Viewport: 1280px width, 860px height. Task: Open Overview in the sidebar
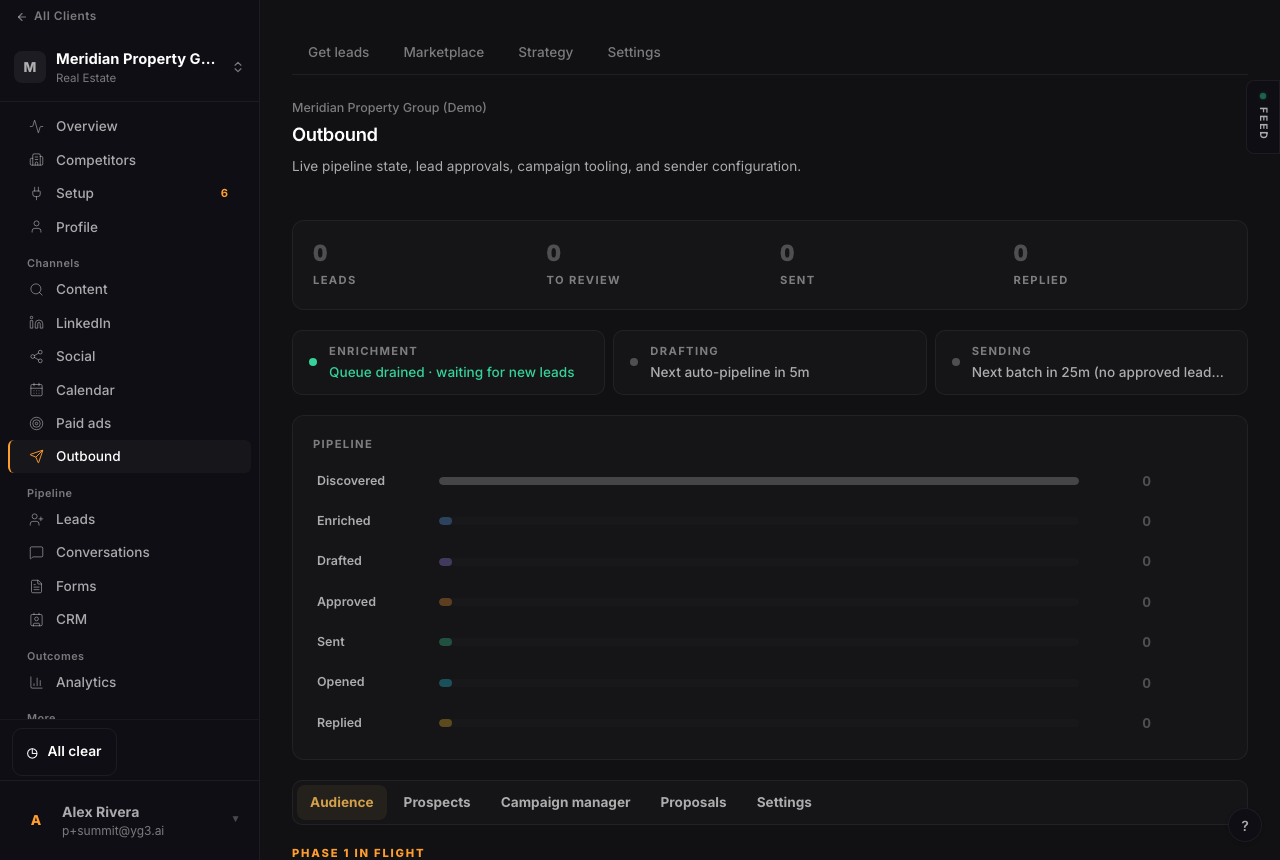[x=129, y=126]
